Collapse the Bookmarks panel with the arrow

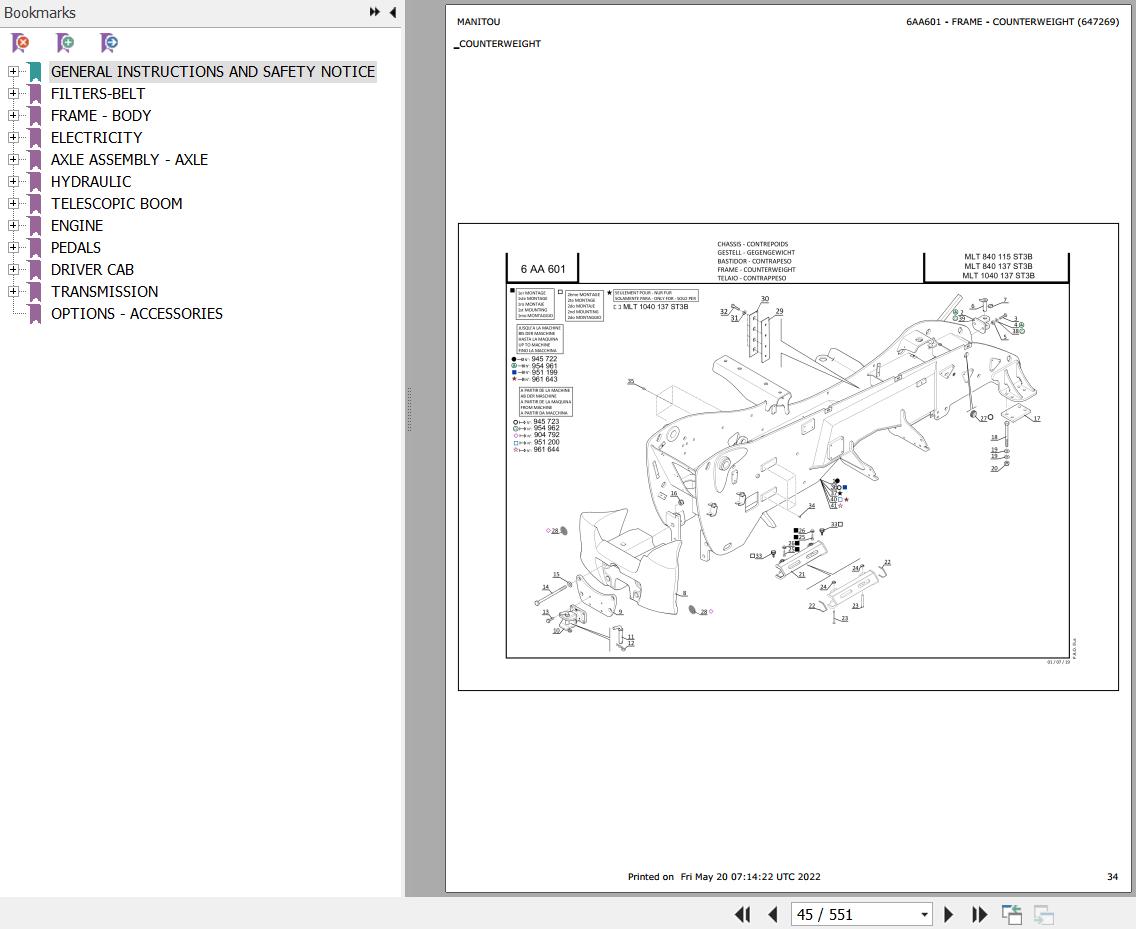click(393, 12)
